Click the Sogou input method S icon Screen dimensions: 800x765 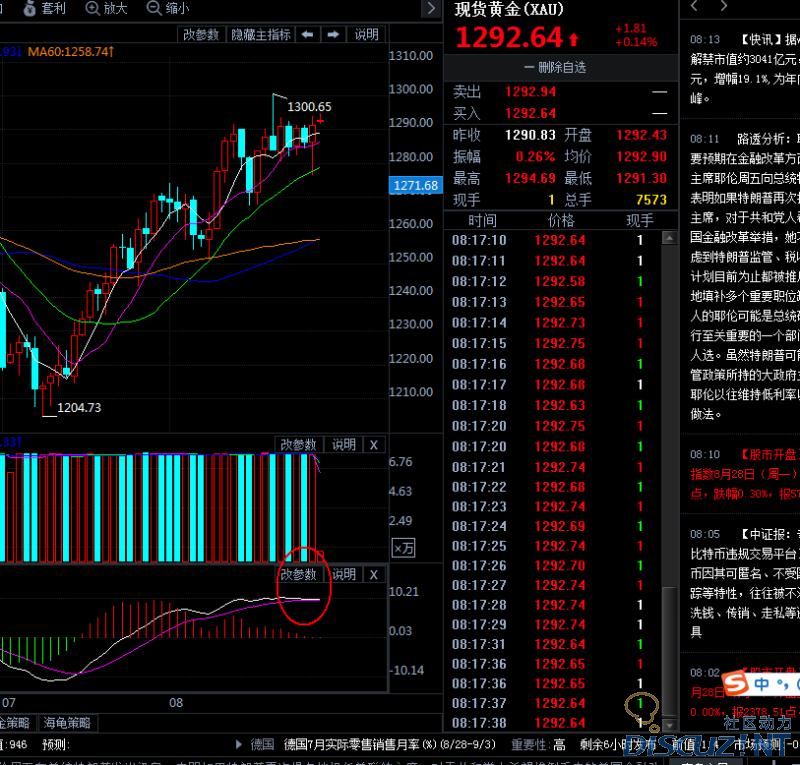pos(739,682)
